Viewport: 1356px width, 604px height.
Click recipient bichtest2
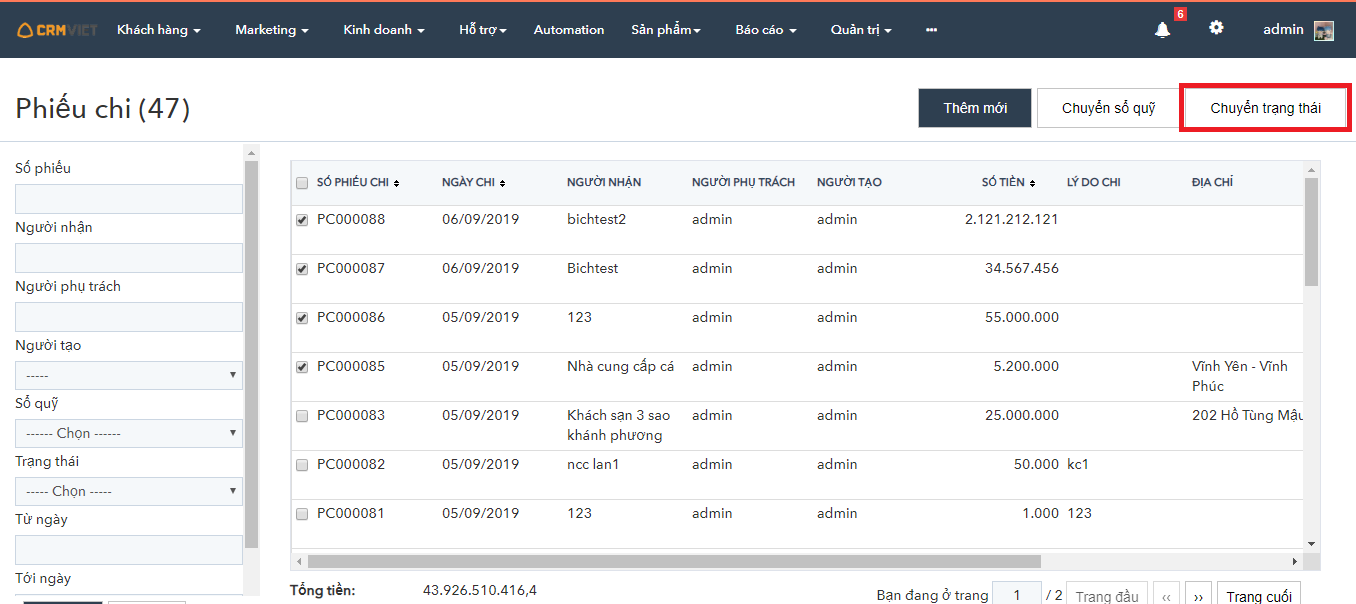(596, 220)
